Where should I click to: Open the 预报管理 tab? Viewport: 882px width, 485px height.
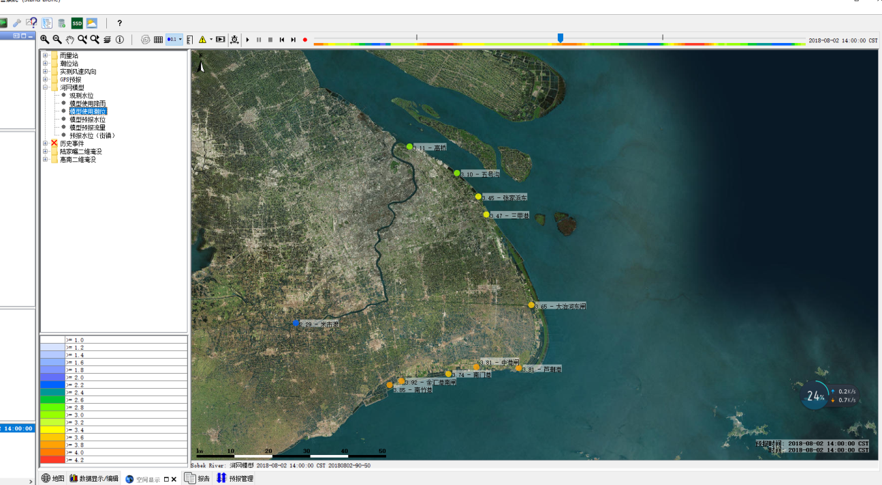click(235, 479)
